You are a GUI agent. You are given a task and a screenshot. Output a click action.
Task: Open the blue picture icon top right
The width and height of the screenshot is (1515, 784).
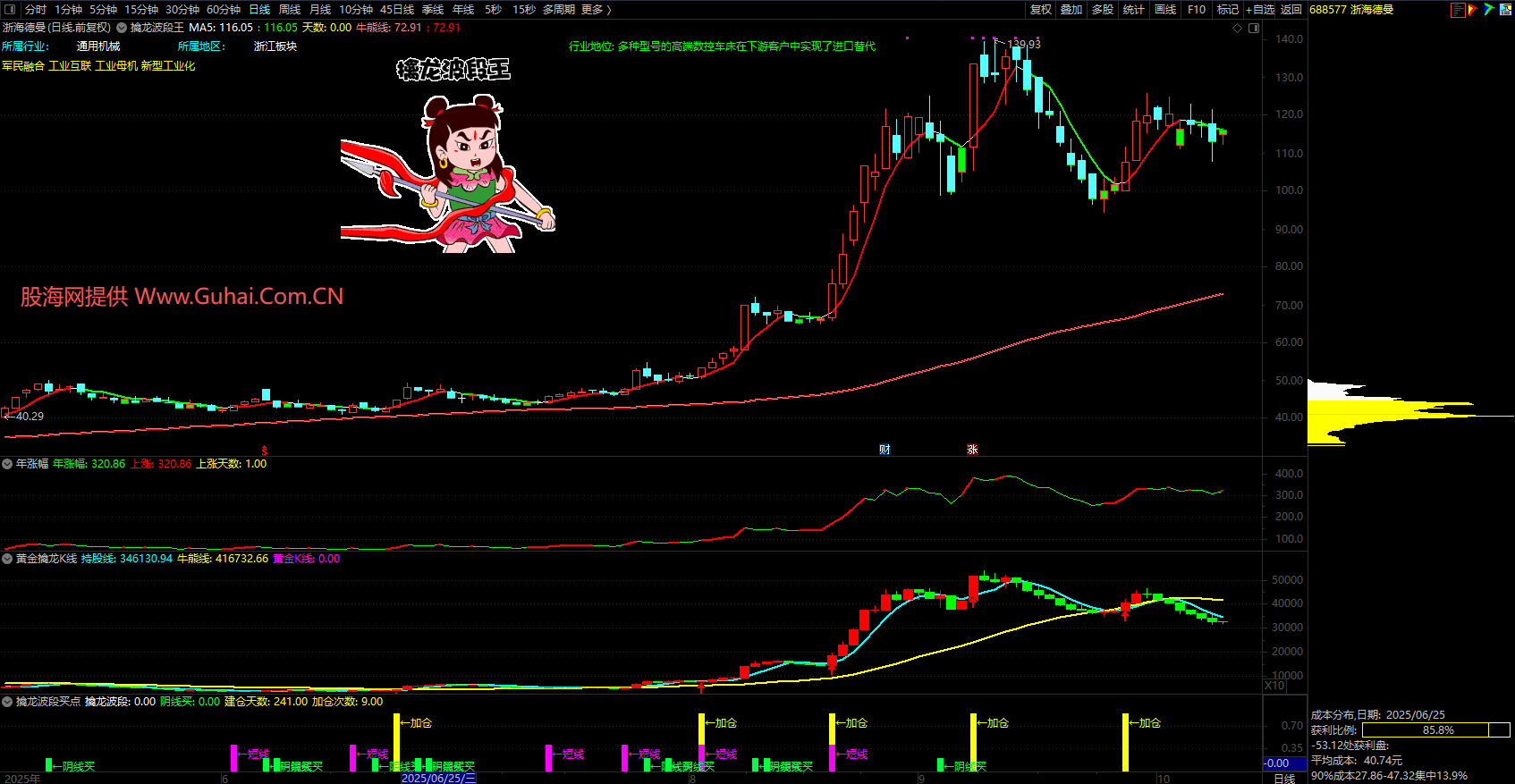pyautogui.click(x=1504, y=10)
